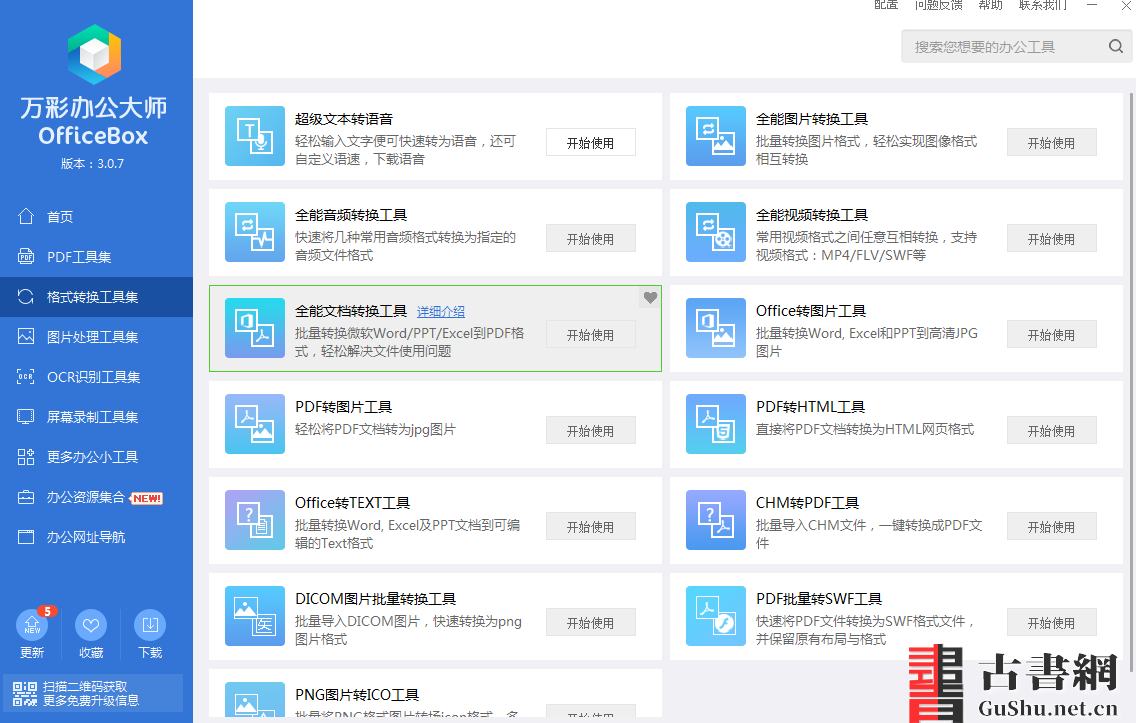This screenshot has width=1136, height=723.
Task: Open 收藏 favorites in sidebar
Action: tap(91, 634)
